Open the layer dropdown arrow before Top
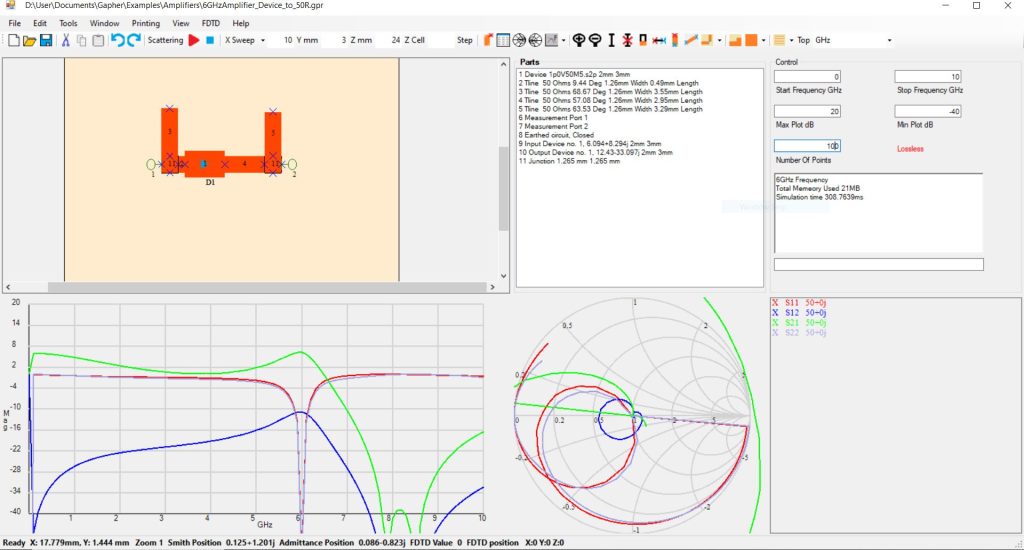 [790, 40]
